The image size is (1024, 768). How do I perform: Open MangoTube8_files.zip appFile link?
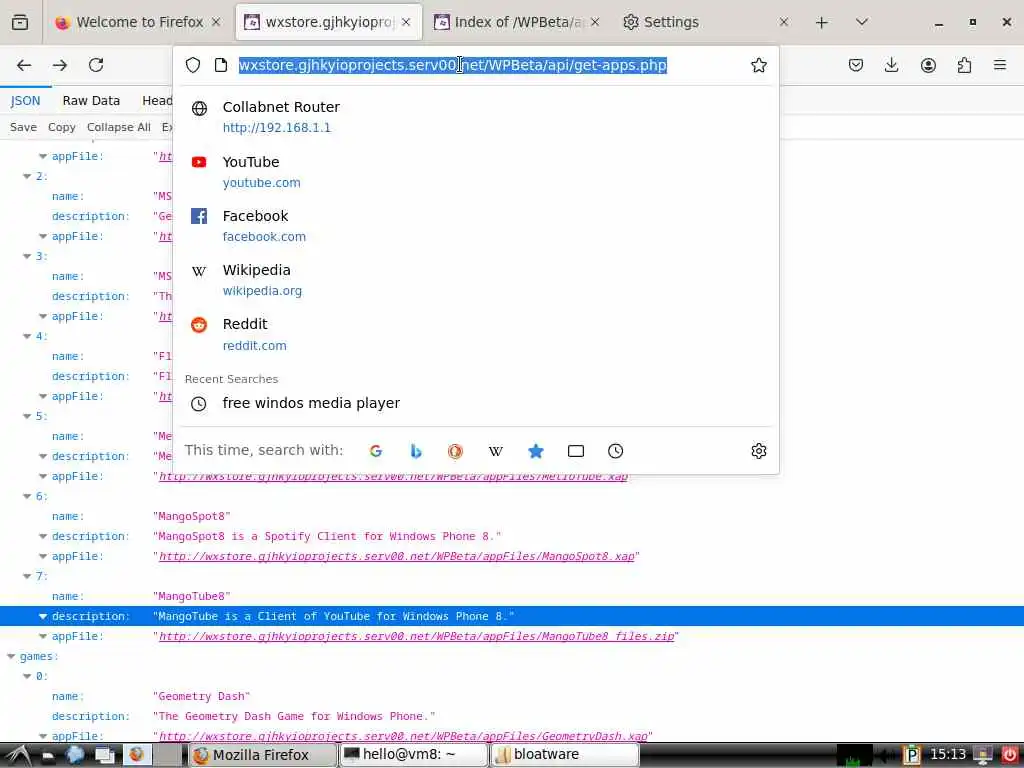(416, 636)
